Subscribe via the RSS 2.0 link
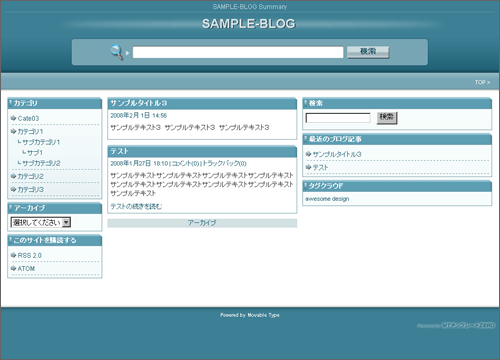 point(29,255)
